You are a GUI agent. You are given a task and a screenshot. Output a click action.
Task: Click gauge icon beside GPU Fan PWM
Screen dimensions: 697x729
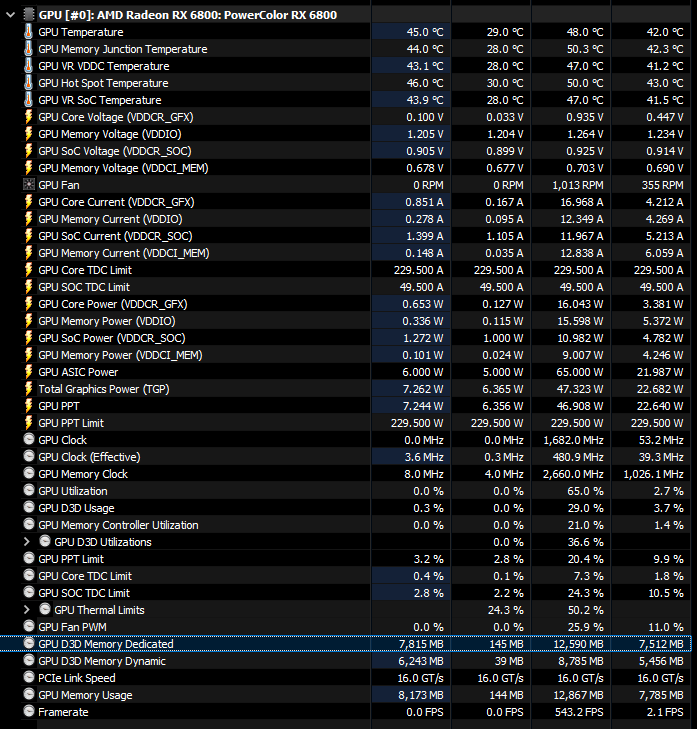point(29,626)
